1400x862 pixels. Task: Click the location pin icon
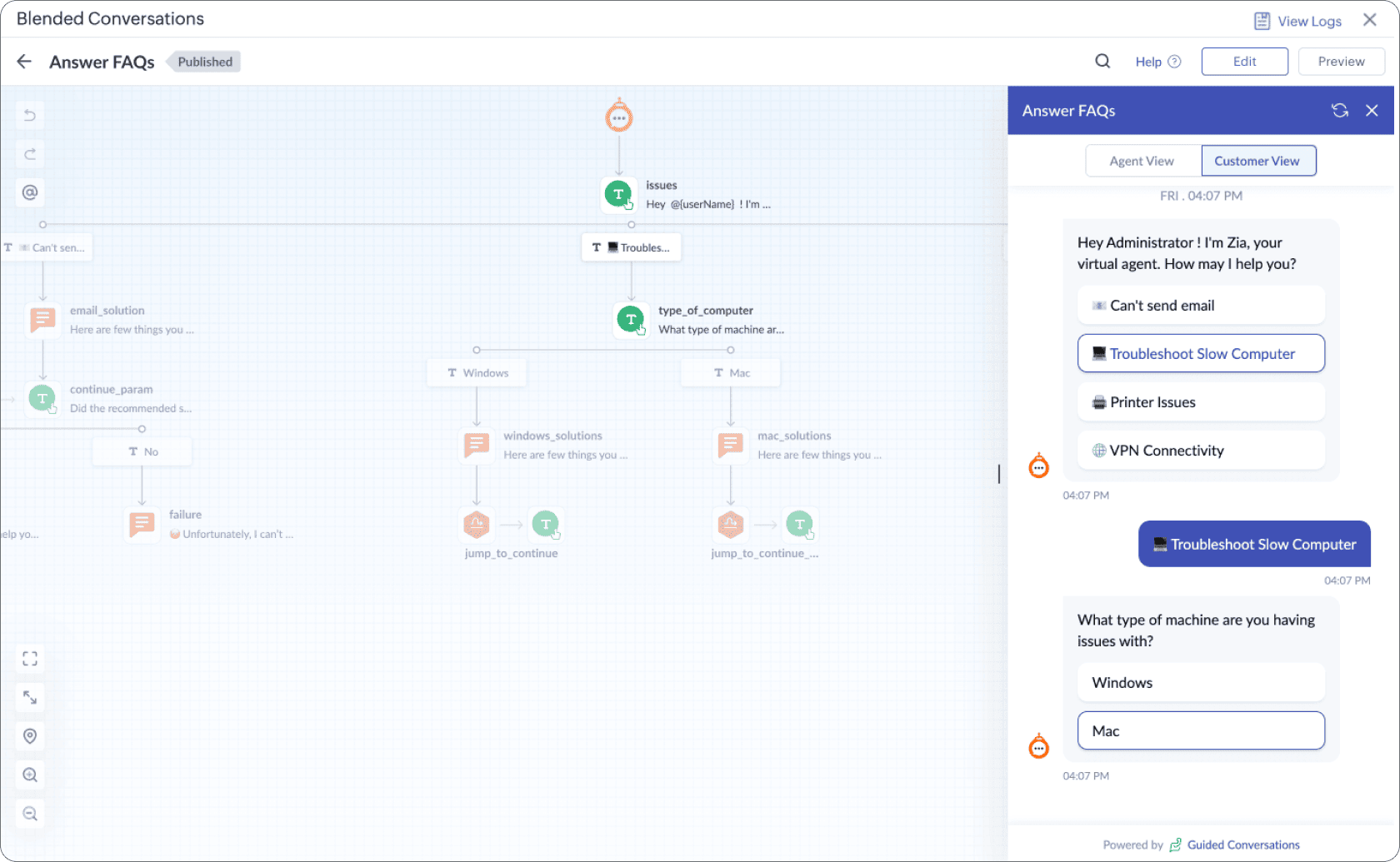tap(30, 736)
